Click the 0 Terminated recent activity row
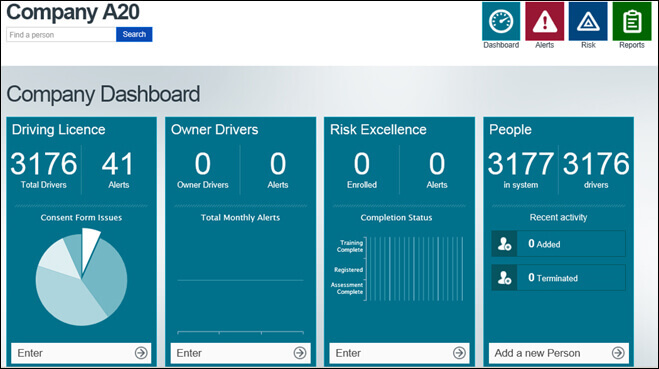The width and height of the screenshot is (659, 369). click(x=559, y=278)
